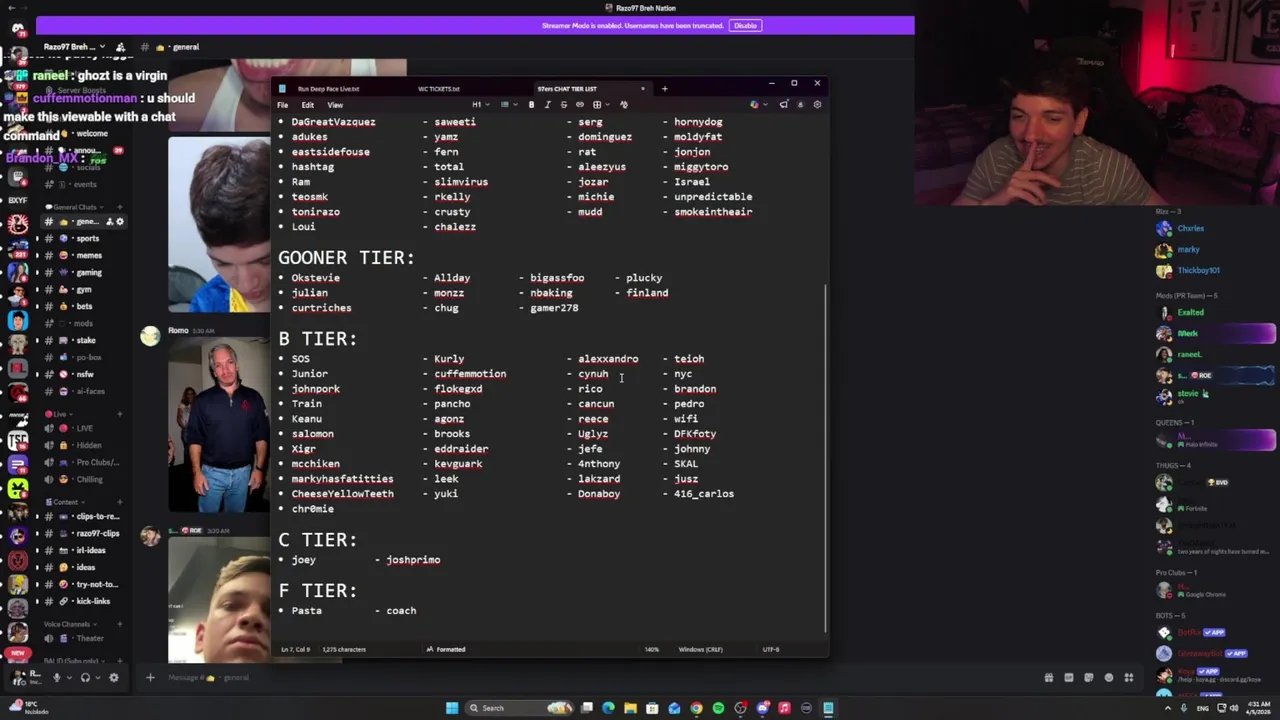Image resolution: width=1280 pixels, height=720 pixels.
Task: Open the weather widget in taskbar
Action: click(x=28, y=707)
